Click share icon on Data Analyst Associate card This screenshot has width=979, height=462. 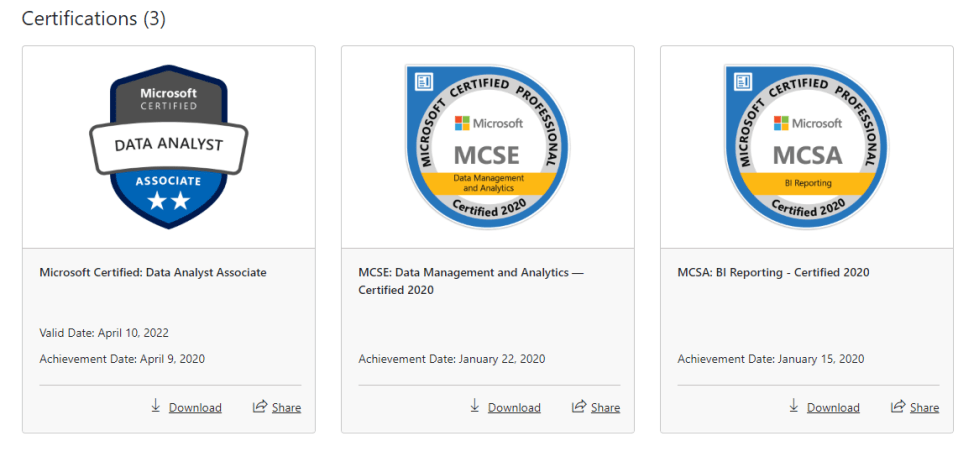coord(259,406)
